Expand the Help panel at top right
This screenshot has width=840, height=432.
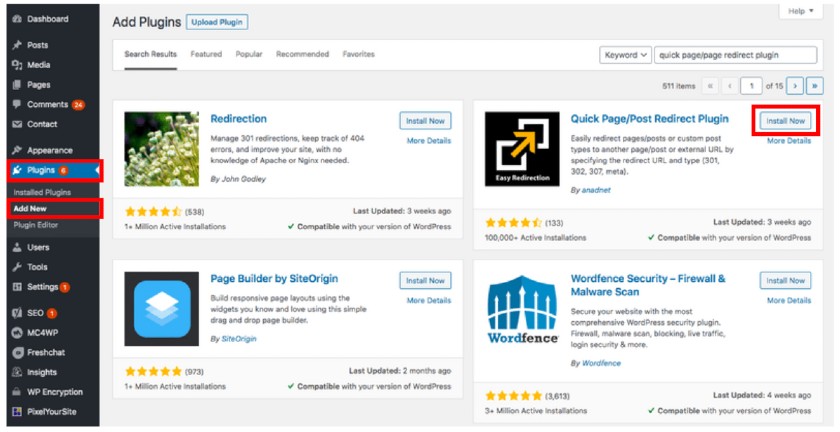[800, 11]
